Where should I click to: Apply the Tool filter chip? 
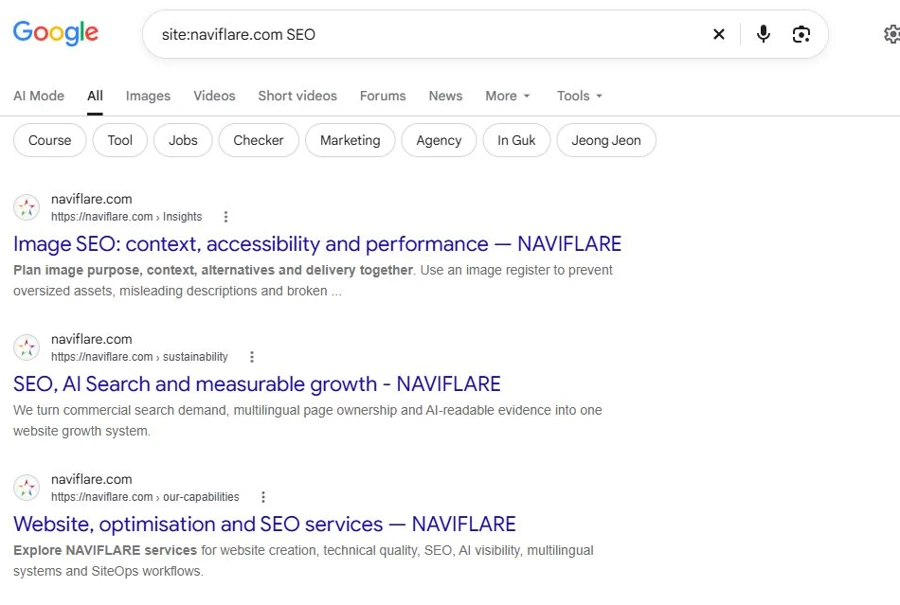120,140
